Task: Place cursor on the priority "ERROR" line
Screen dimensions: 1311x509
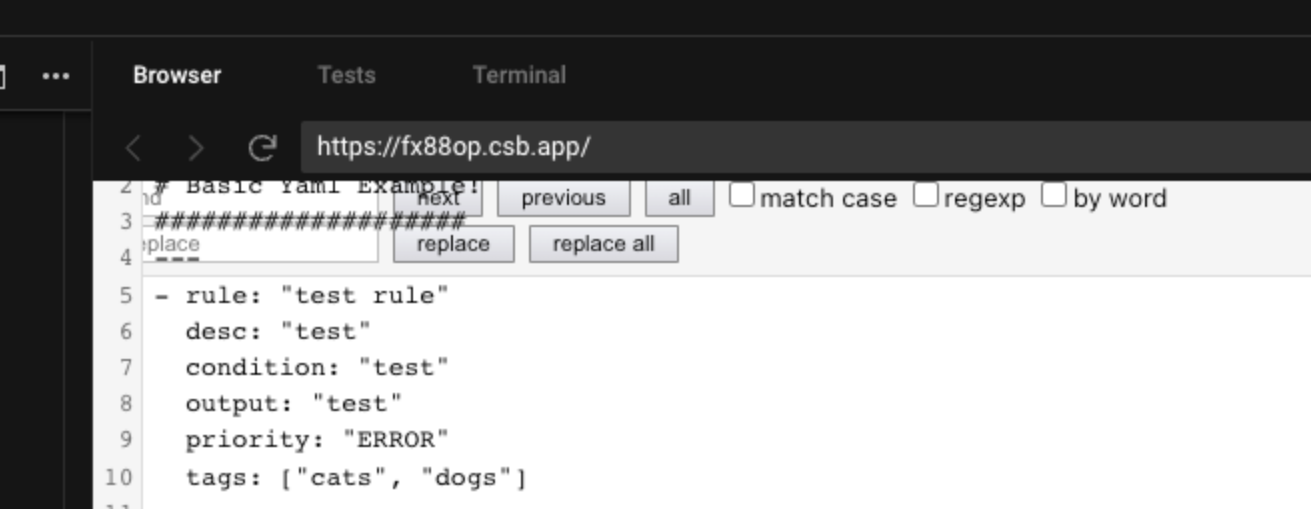Action: 317,440
